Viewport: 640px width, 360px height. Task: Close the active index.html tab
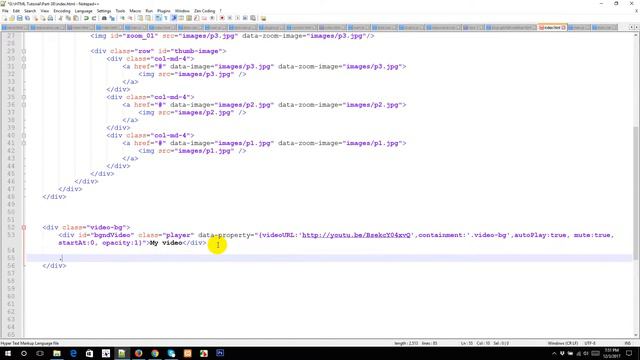pos(564,27)
